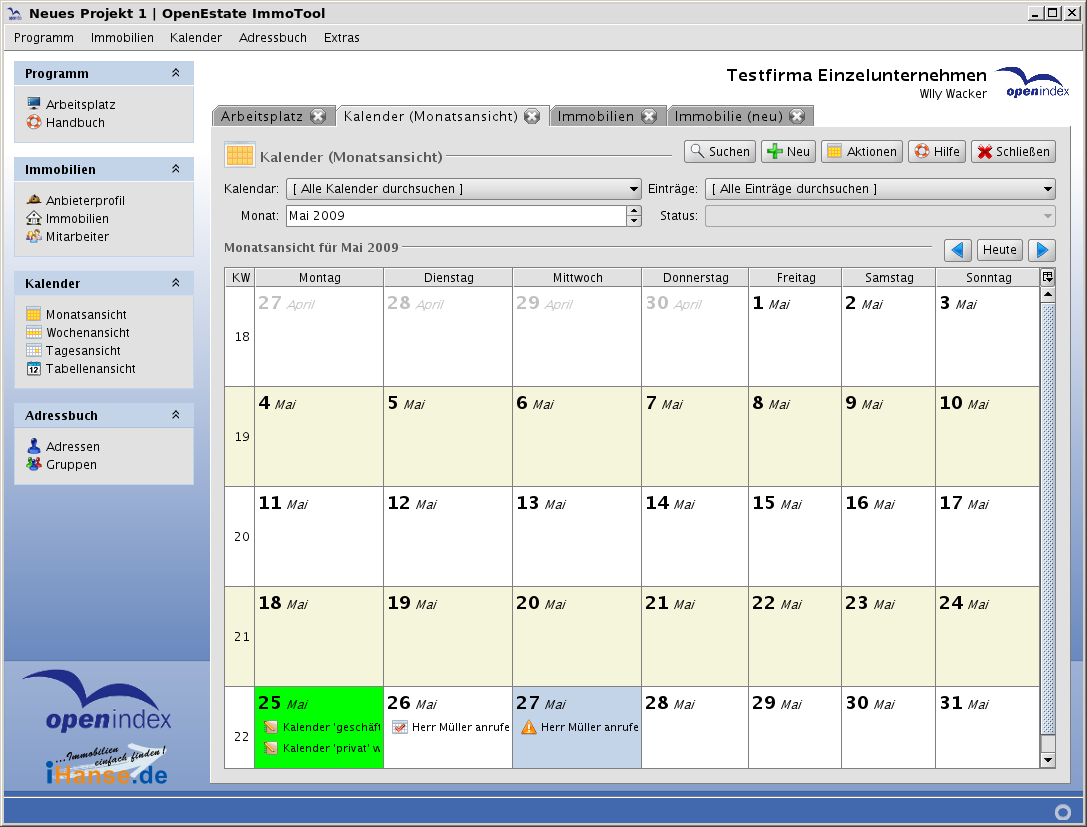Image resolution: width=1087 pixels, height=827 pixels.
Task: Open Mitarbeiter in the sidebar
Action: tap(77, 236)
